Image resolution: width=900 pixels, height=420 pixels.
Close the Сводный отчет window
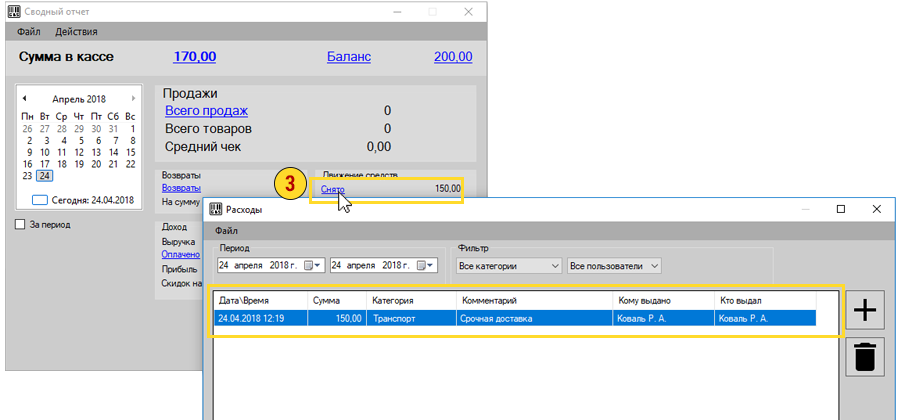pyautogui.click(x=468, y=11)
